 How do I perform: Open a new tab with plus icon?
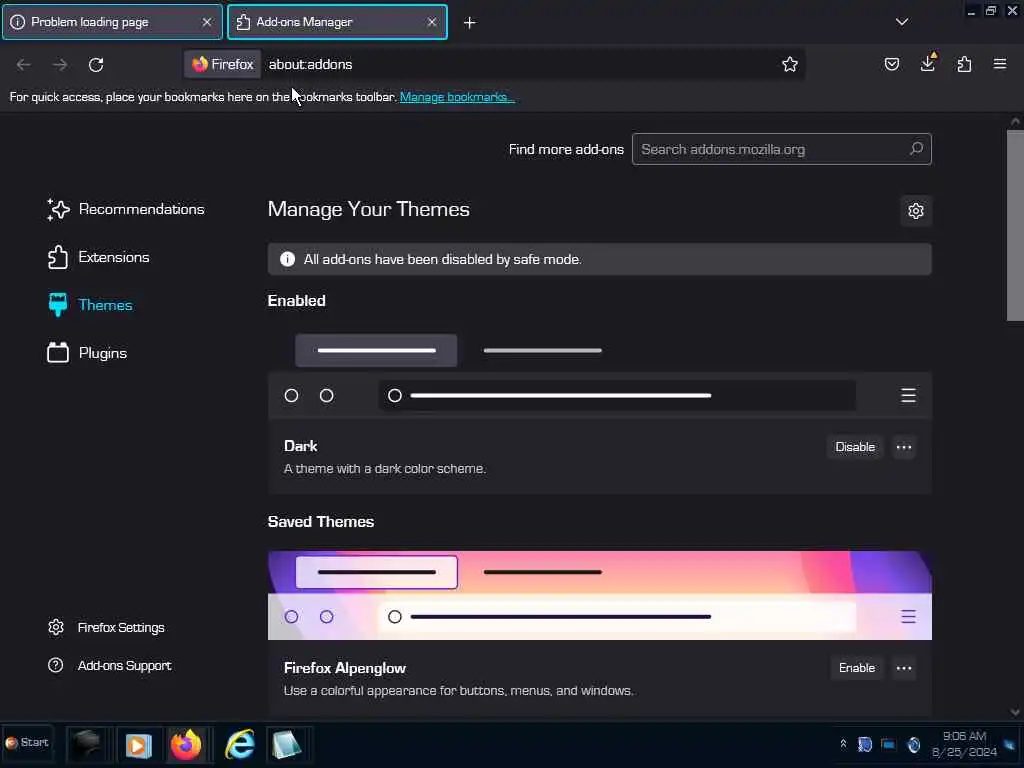(x=469, y=23)
